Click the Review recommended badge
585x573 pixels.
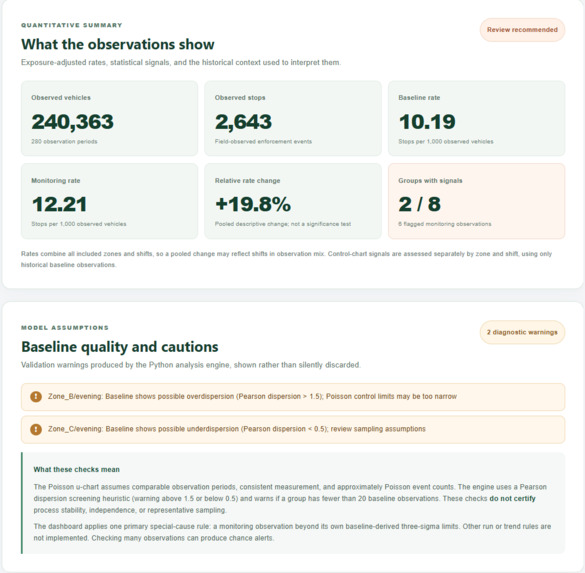coord(522,30)
